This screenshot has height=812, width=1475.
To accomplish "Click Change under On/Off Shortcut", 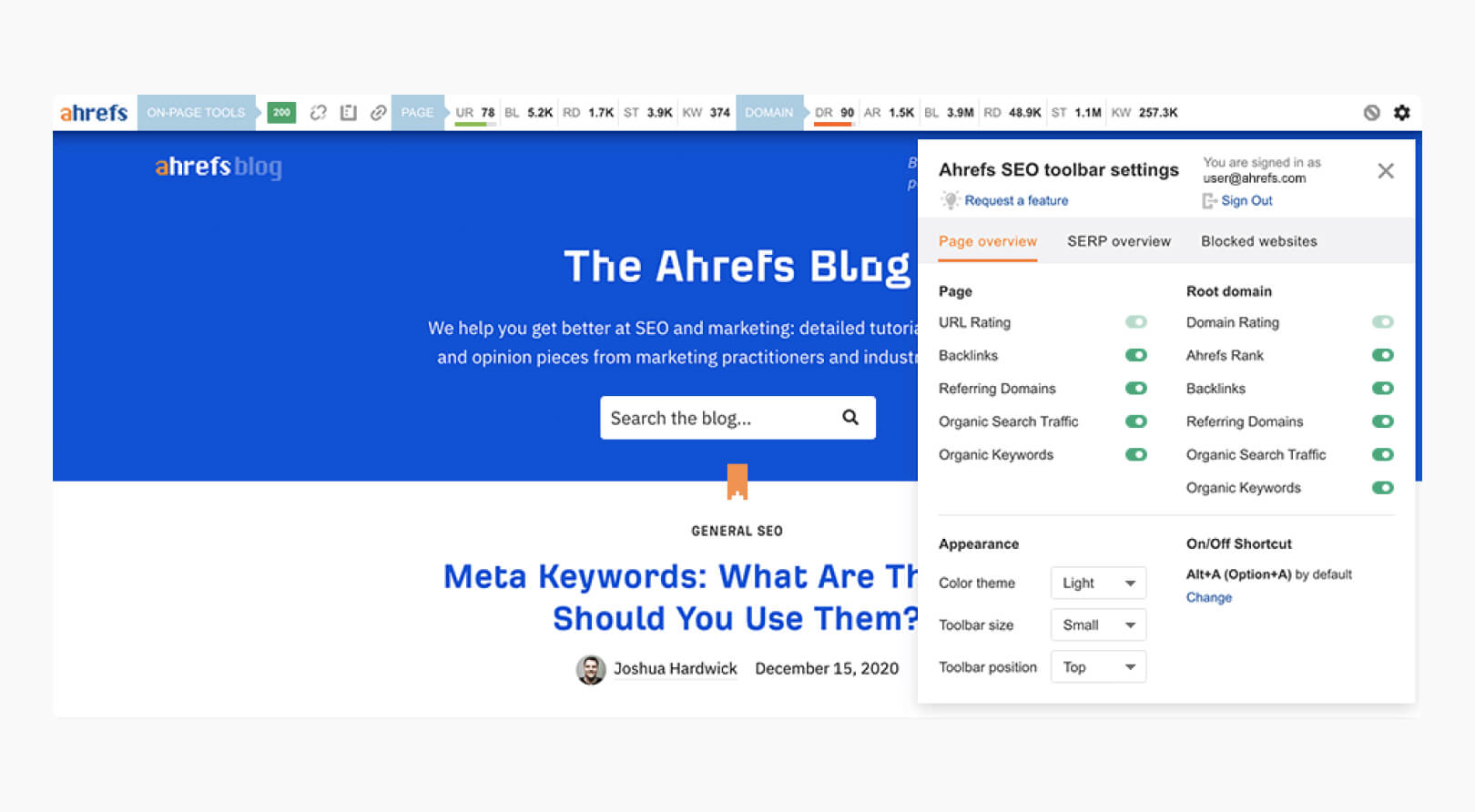I will 1208,597.
